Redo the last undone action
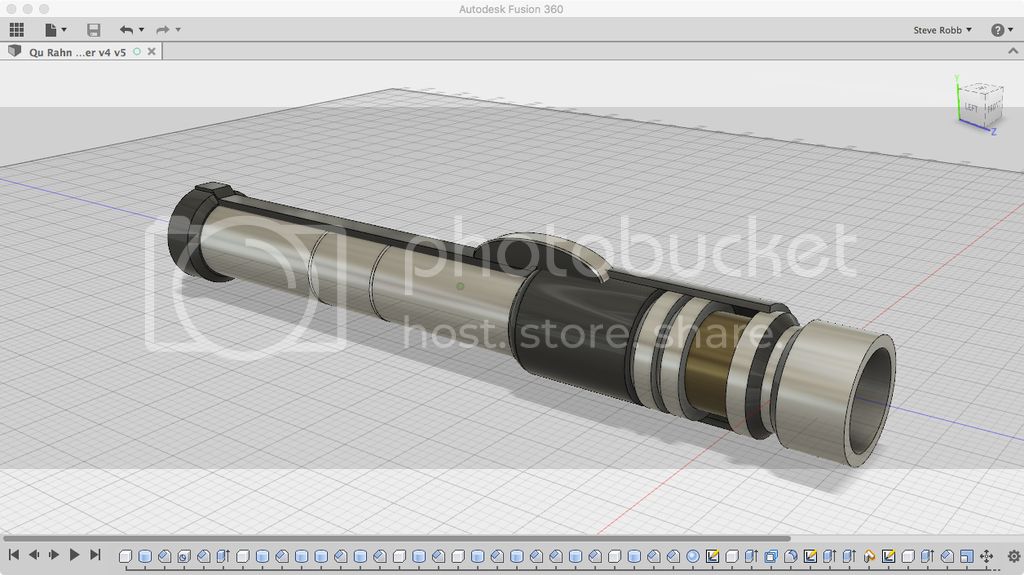 click(163, 29)
